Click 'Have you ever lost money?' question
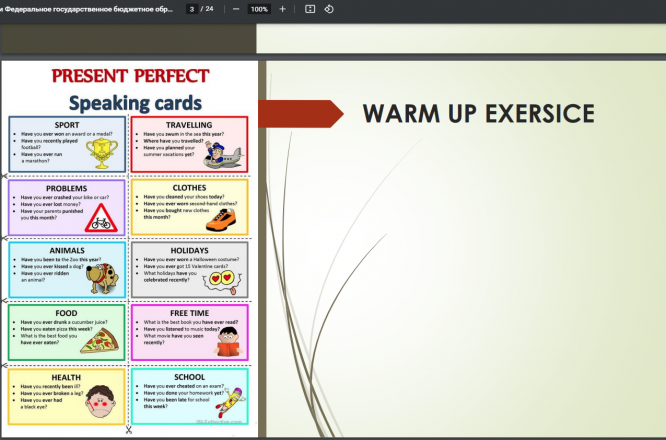This screenshot has height=440, width=666. pyautogui.click(x=51, y=204)
